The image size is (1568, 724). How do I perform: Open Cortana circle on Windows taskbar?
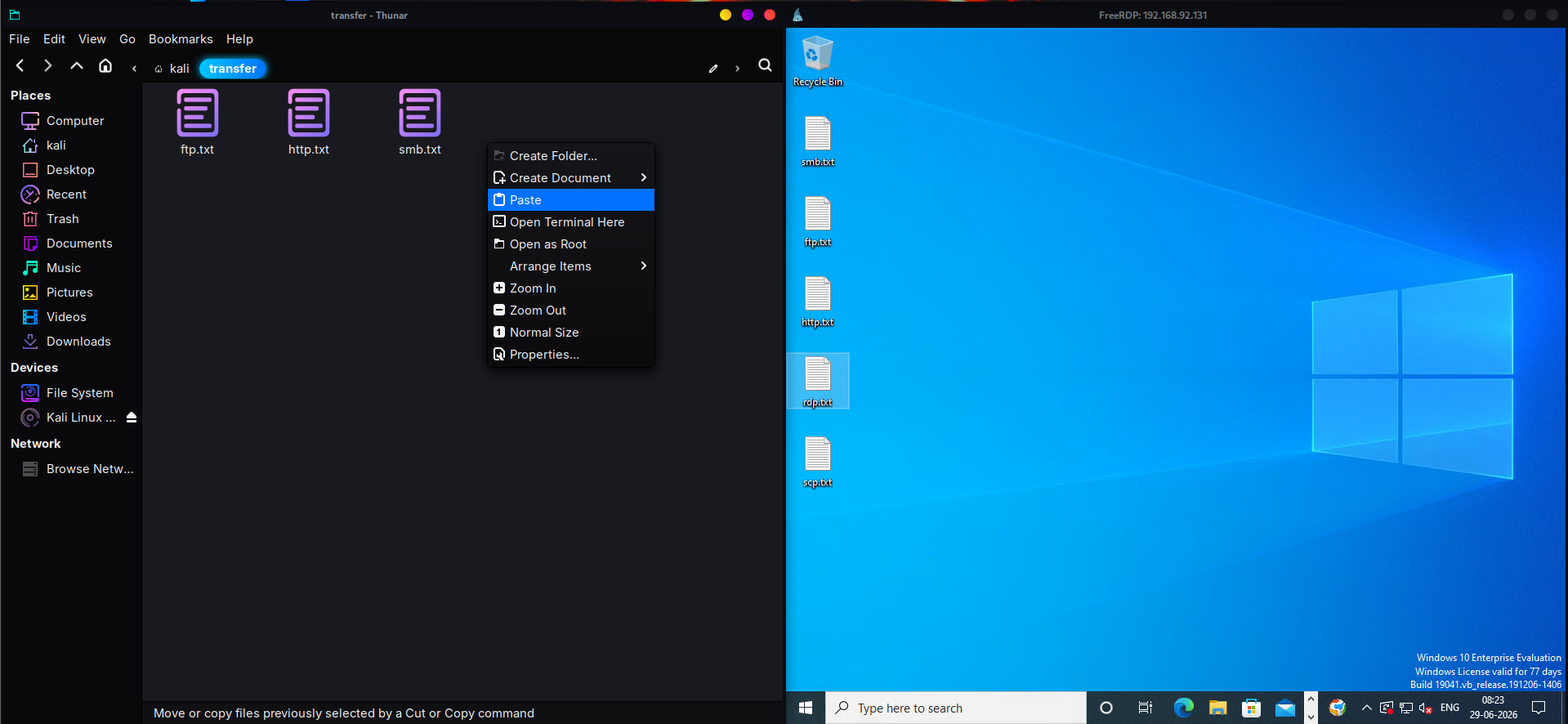click(1106, 708)
